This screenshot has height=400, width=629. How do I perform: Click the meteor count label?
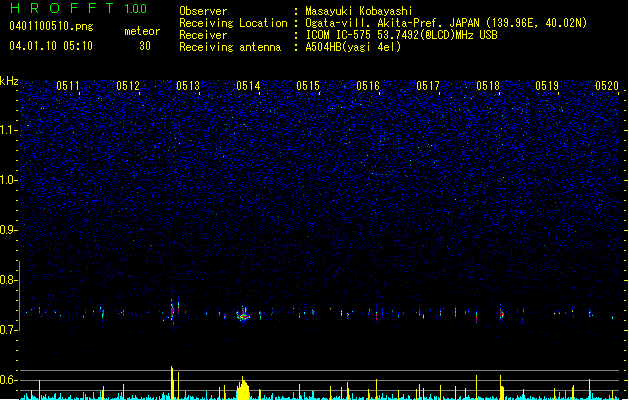point(142,31)
